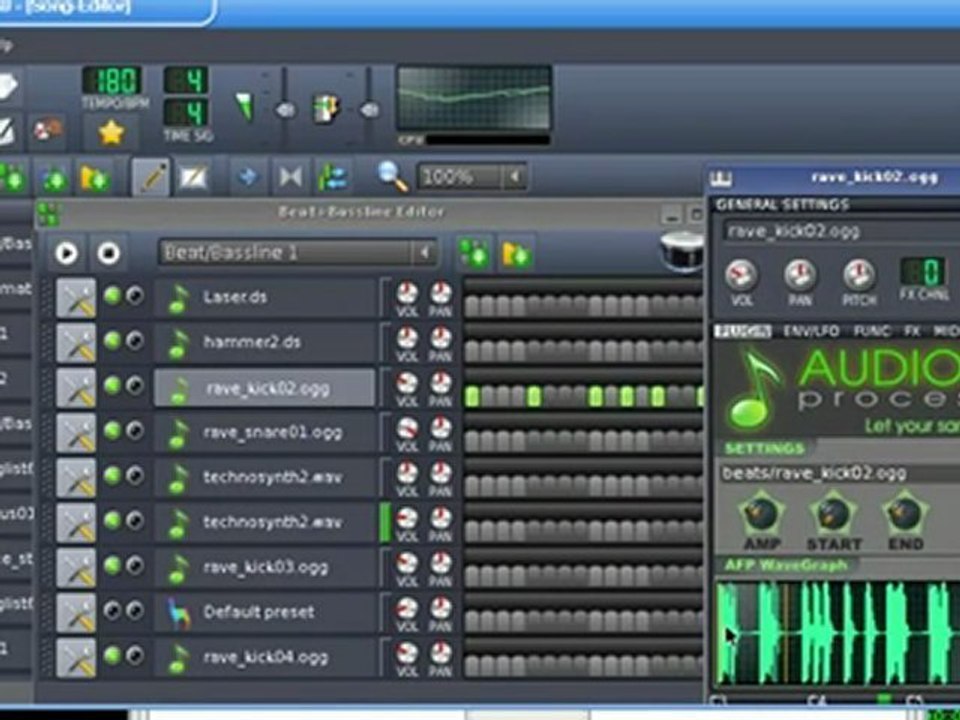The image size is (960, 720).
Task: Click the START knob in AudioFileProcessor
Action: [833, 512]
